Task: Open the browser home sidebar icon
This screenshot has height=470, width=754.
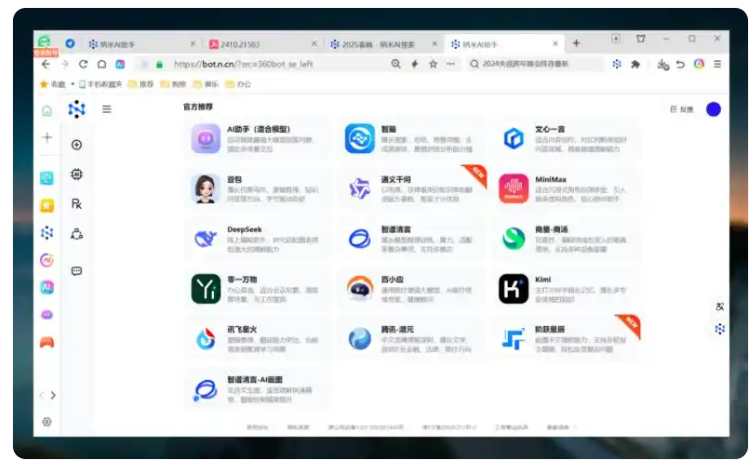Action: (x=47, y=111)
